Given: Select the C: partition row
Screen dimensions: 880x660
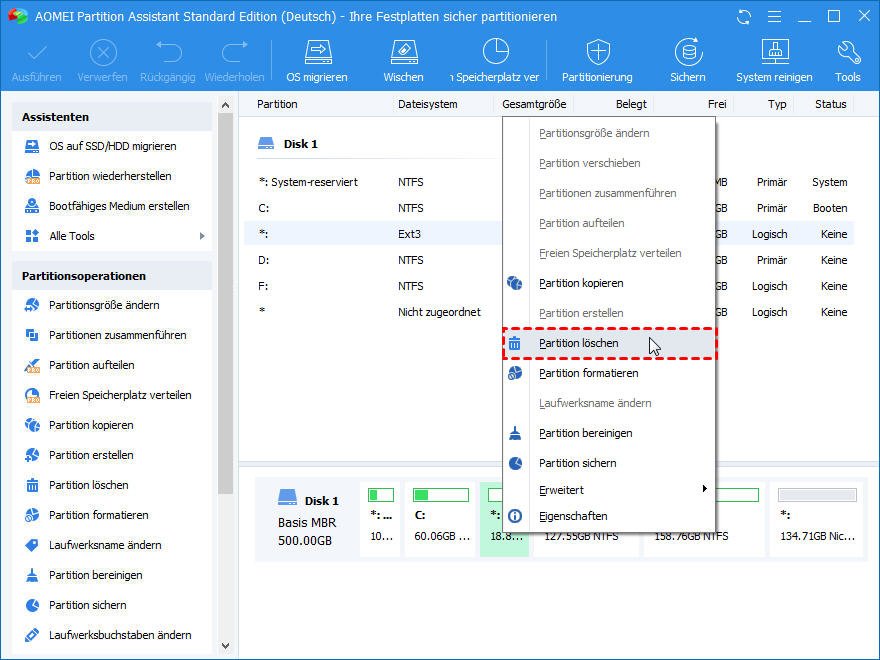Looking at the screenshot, I should click(549, 208).
